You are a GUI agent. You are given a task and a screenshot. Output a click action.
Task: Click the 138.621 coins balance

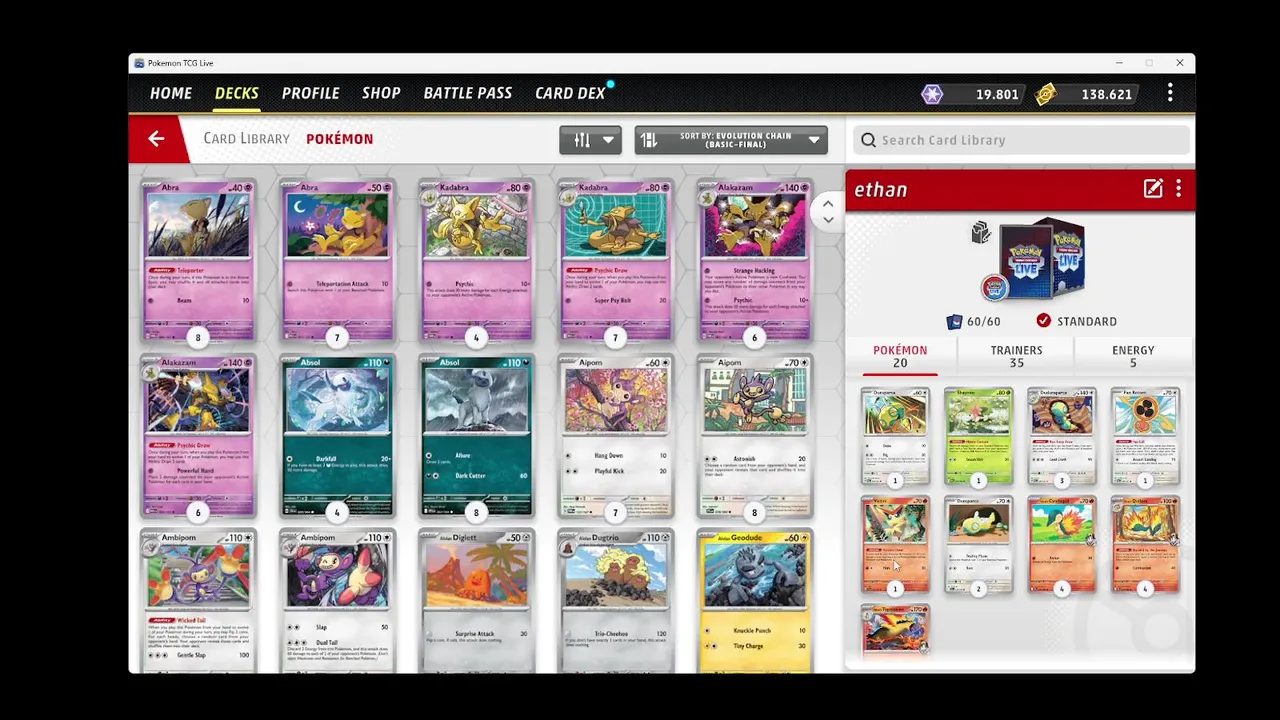point(1106,94)
